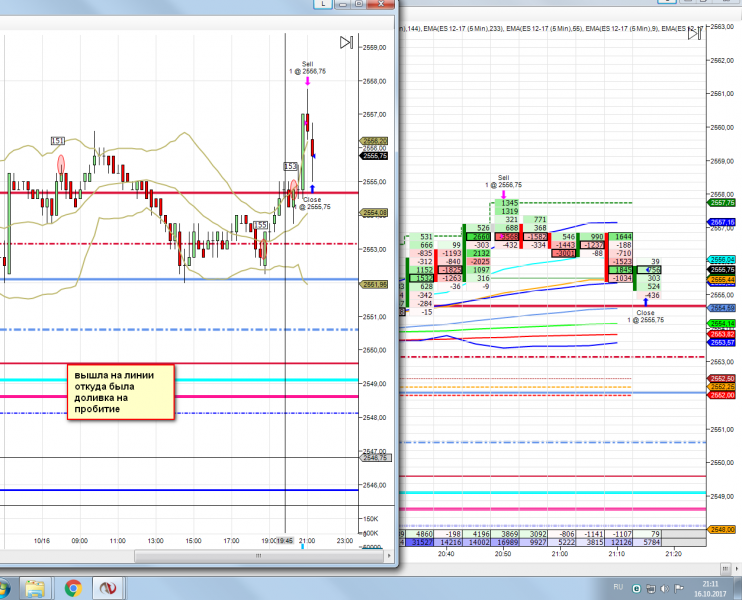Open NinjaTrader from the Windows taskbar
Screen dimensions: 742x600
click(x=107, y=587)
